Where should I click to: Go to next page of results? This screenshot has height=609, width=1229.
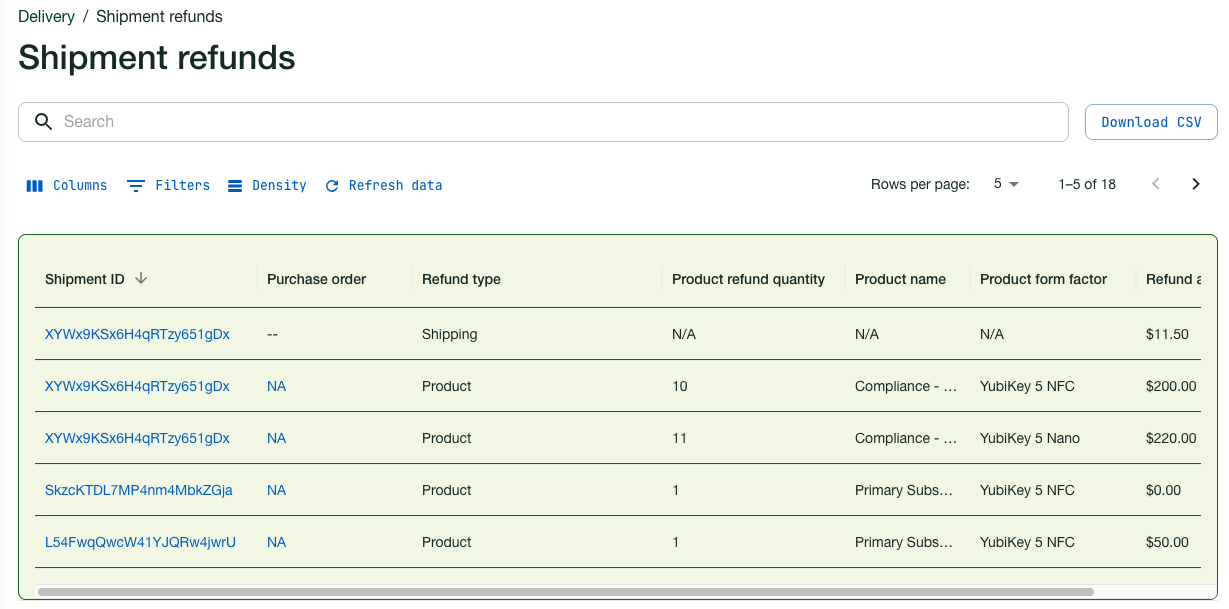coord(1195,184)
